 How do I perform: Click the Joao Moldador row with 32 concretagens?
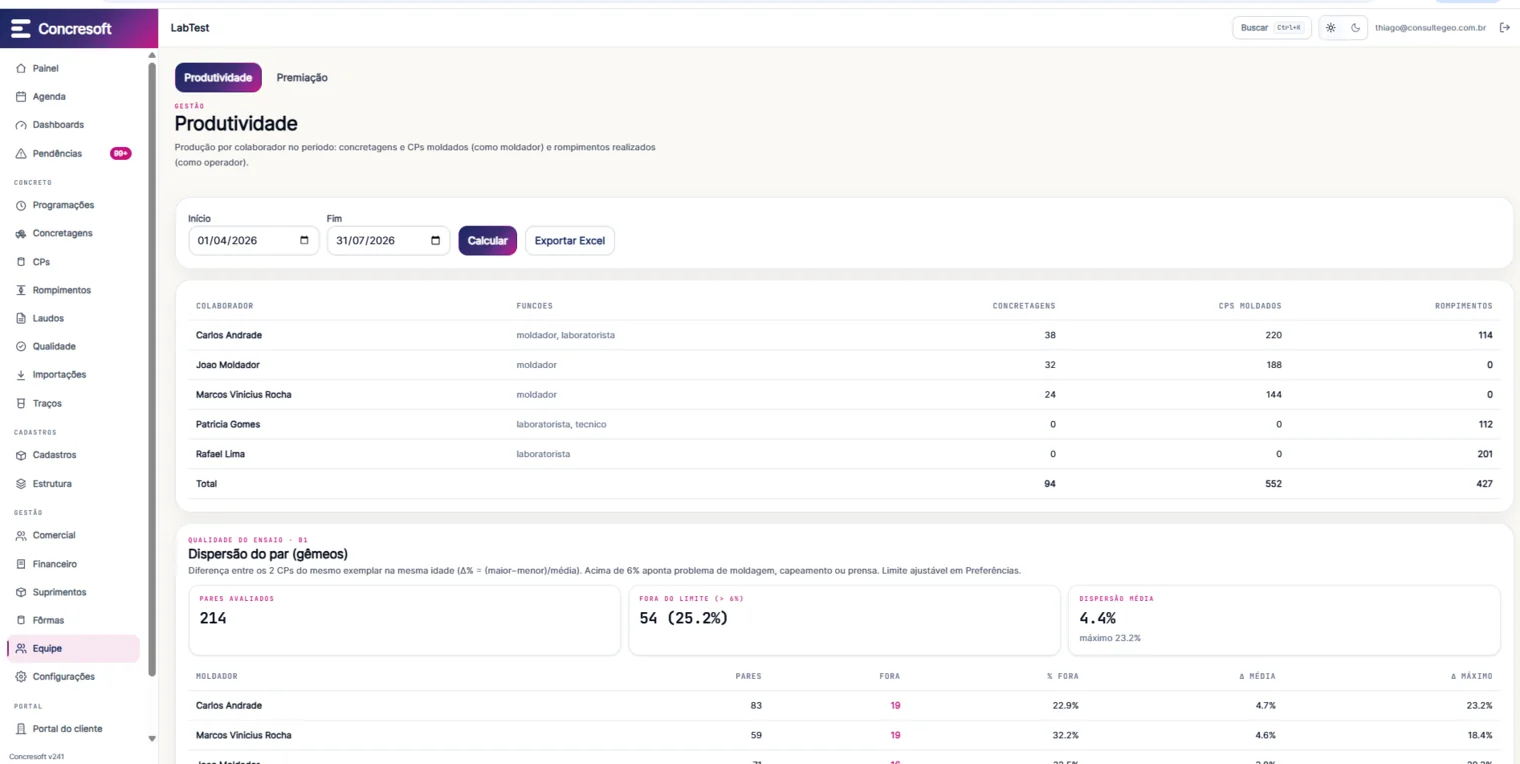pyautogui.click(x=844, y=365)
